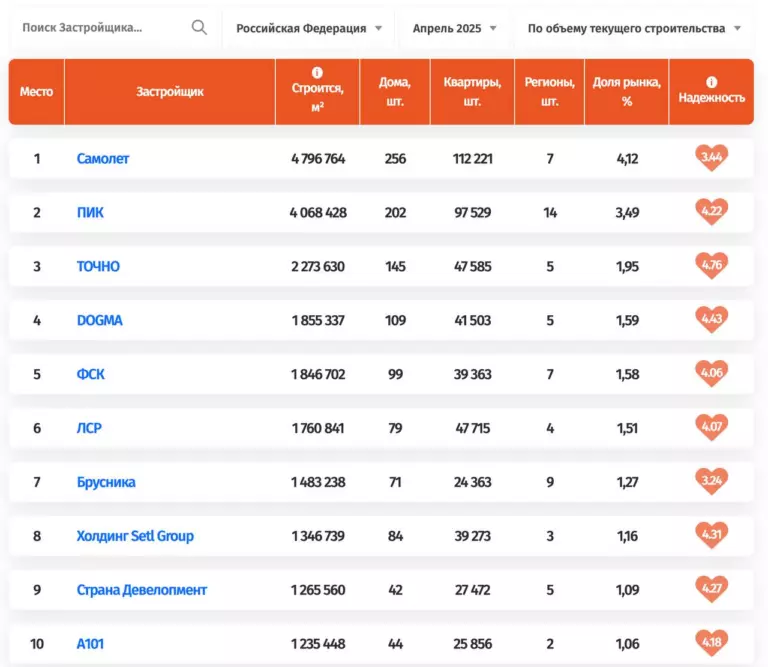Open the По объему текущего строительства sort dropdown
The image size is (768, 667).
point(634,28)
